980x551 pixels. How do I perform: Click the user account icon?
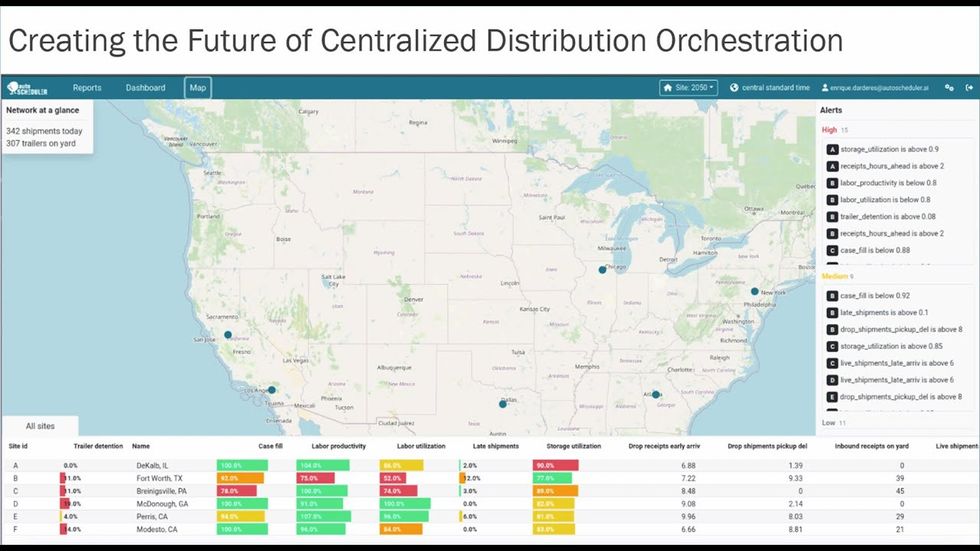[825, 88]
